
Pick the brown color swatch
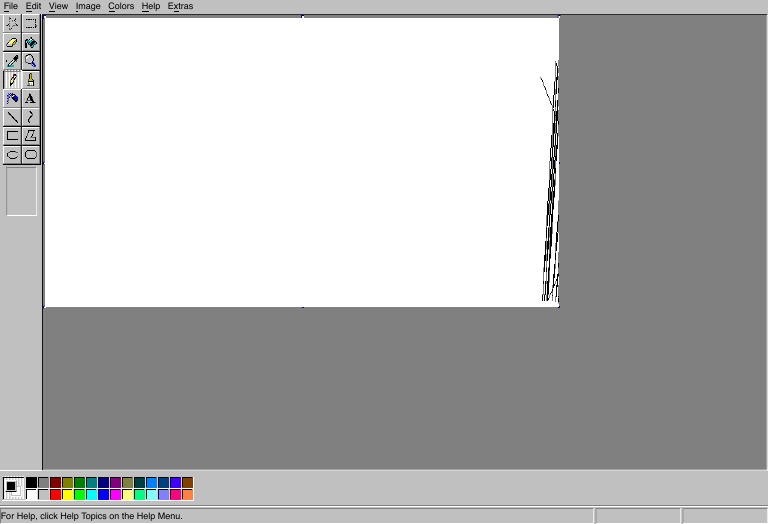pos(188,483)
